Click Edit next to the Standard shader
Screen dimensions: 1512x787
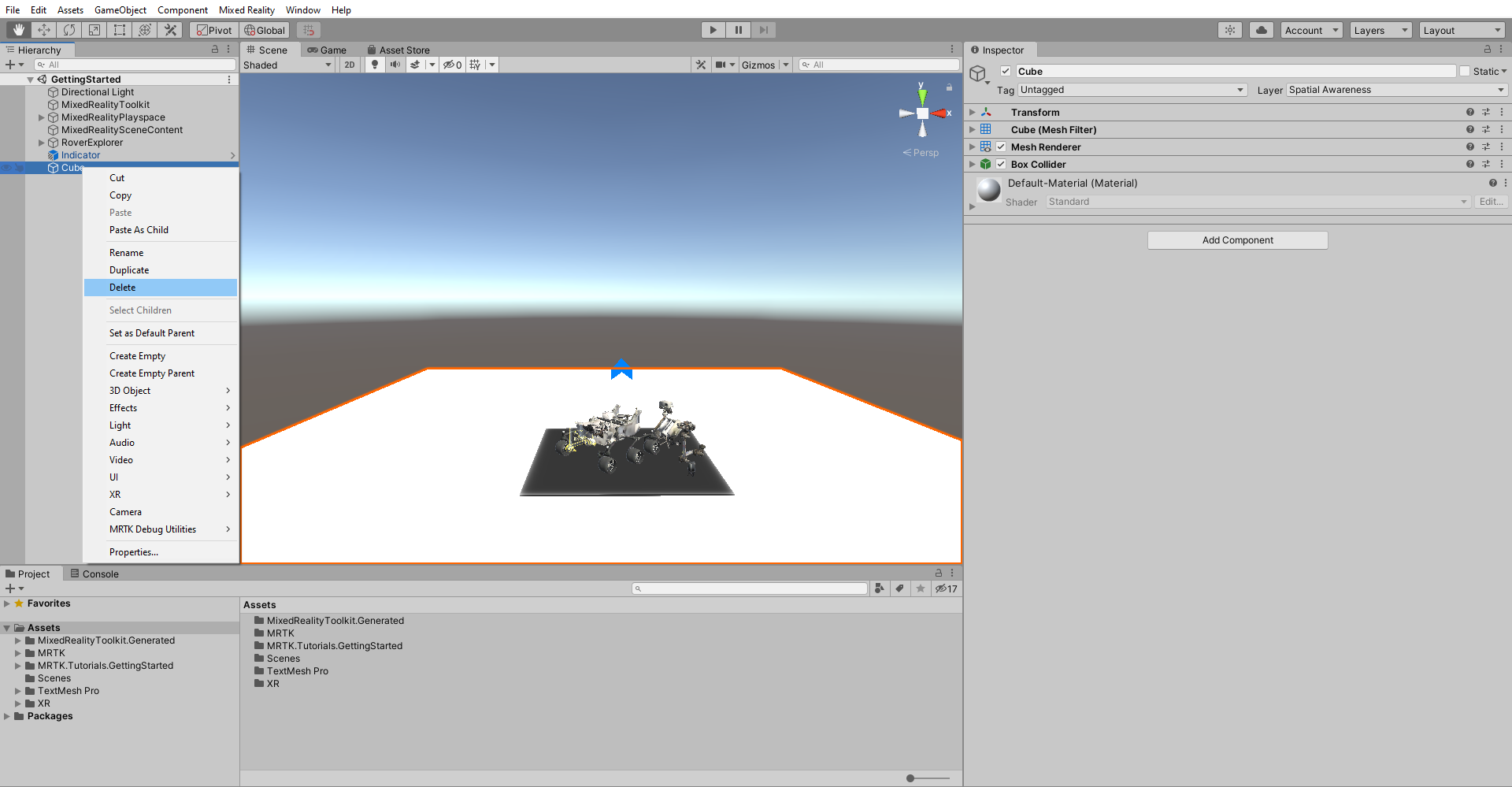1491,201
